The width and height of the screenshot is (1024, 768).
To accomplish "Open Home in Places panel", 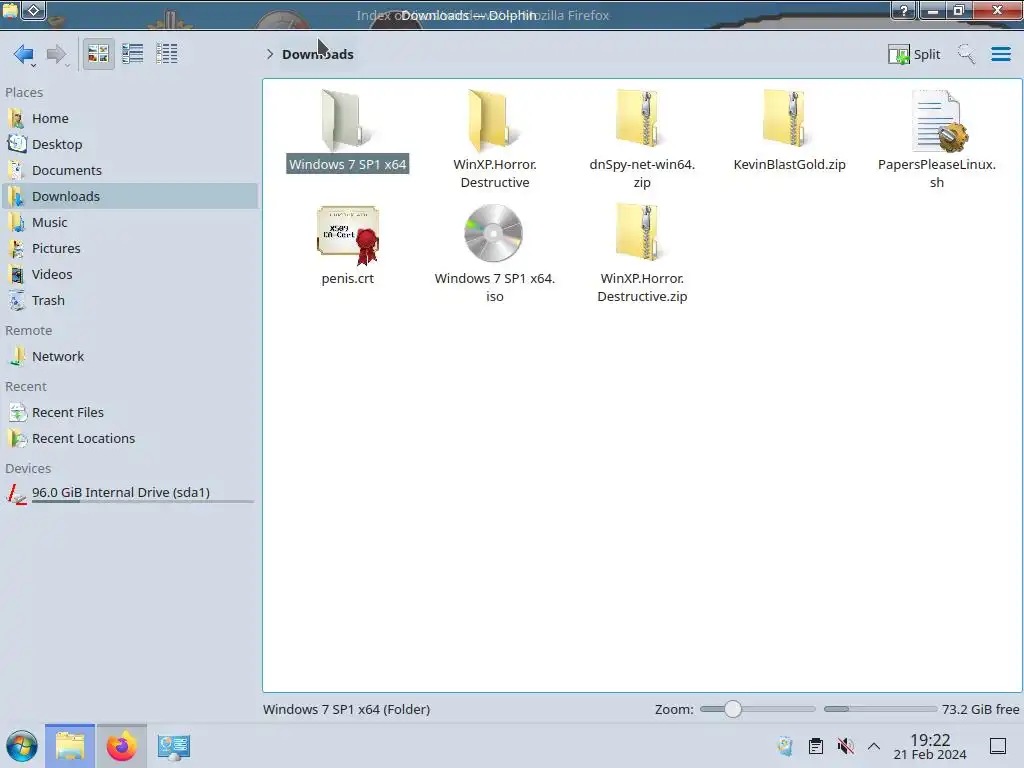I will 129,118.
